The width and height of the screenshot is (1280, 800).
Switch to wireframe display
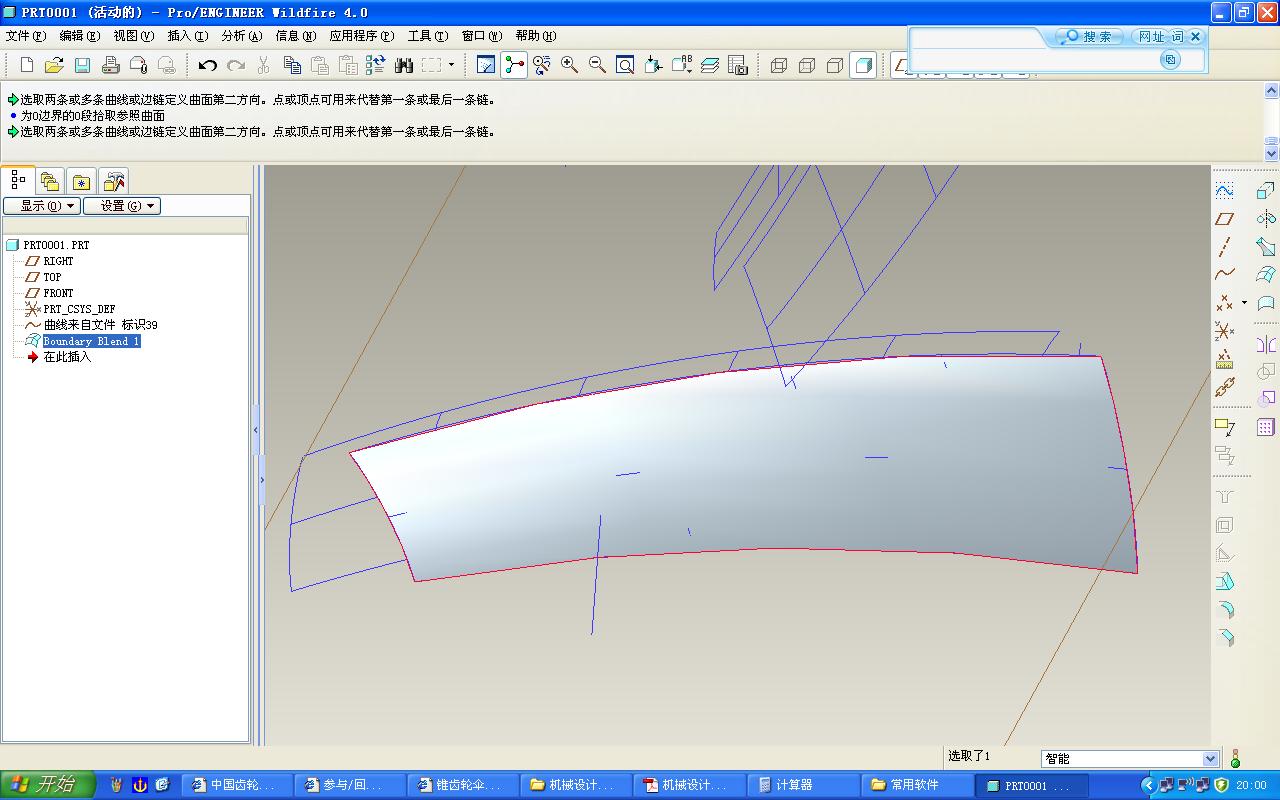[779, 65]
